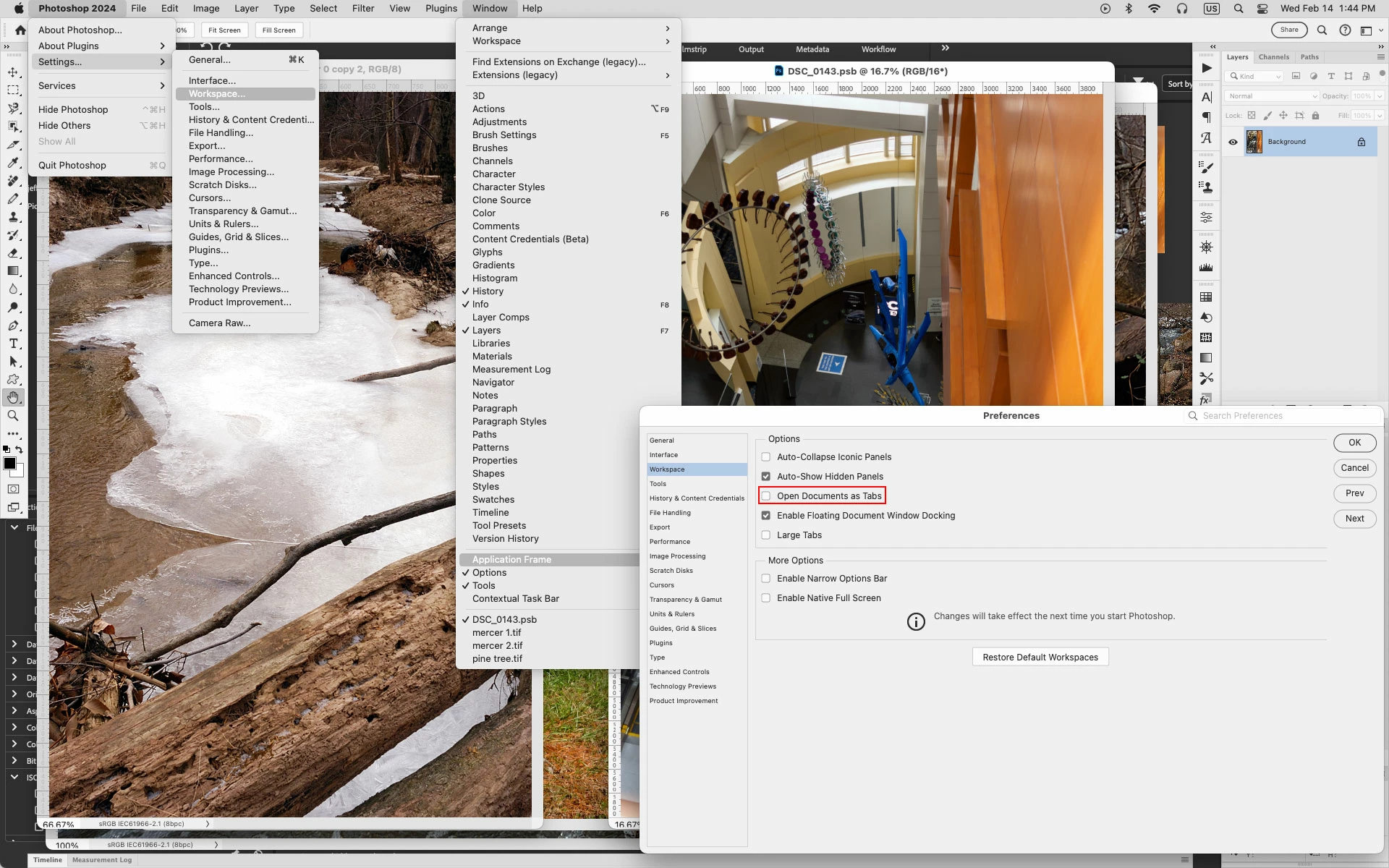Open the layer Kind filter dropdown
The image size is (1389, 868).
tap(1254, 76)
